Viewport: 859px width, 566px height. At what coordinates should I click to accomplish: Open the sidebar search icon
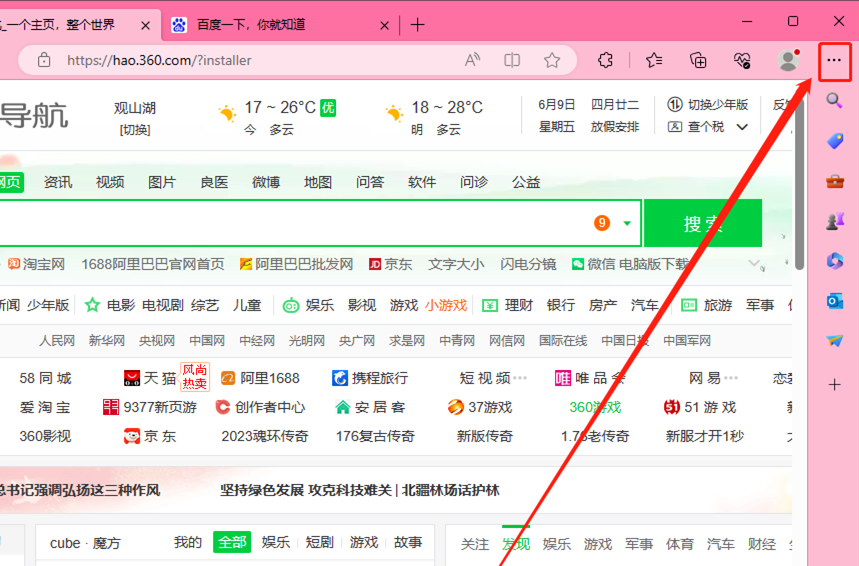(x=834, y=100)
